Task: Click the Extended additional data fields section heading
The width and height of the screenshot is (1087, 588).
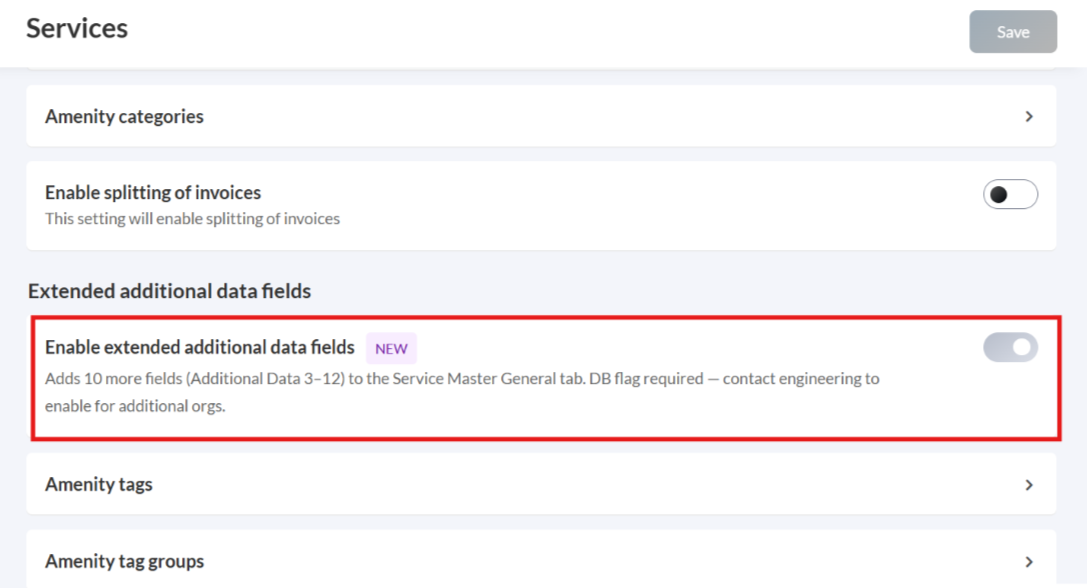Action: pos(169,291)
